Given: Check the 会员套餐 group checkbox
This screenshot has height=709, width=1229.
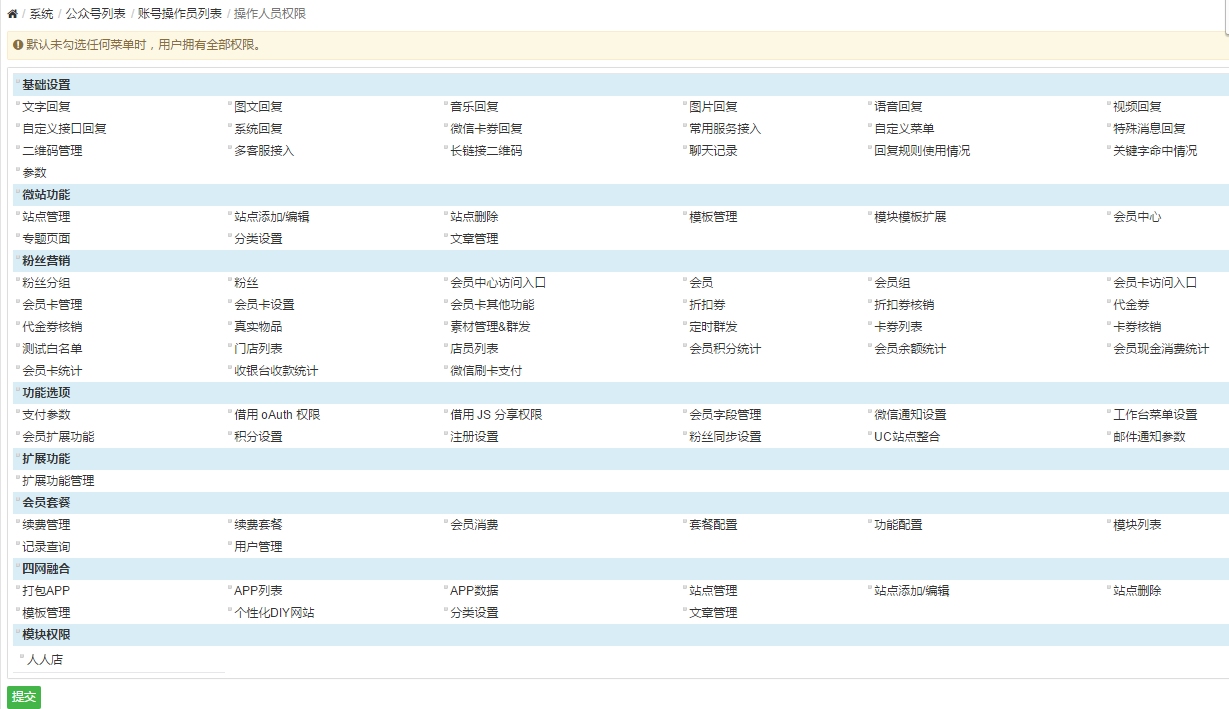Looking at the screenshot, I should (18, 500).
